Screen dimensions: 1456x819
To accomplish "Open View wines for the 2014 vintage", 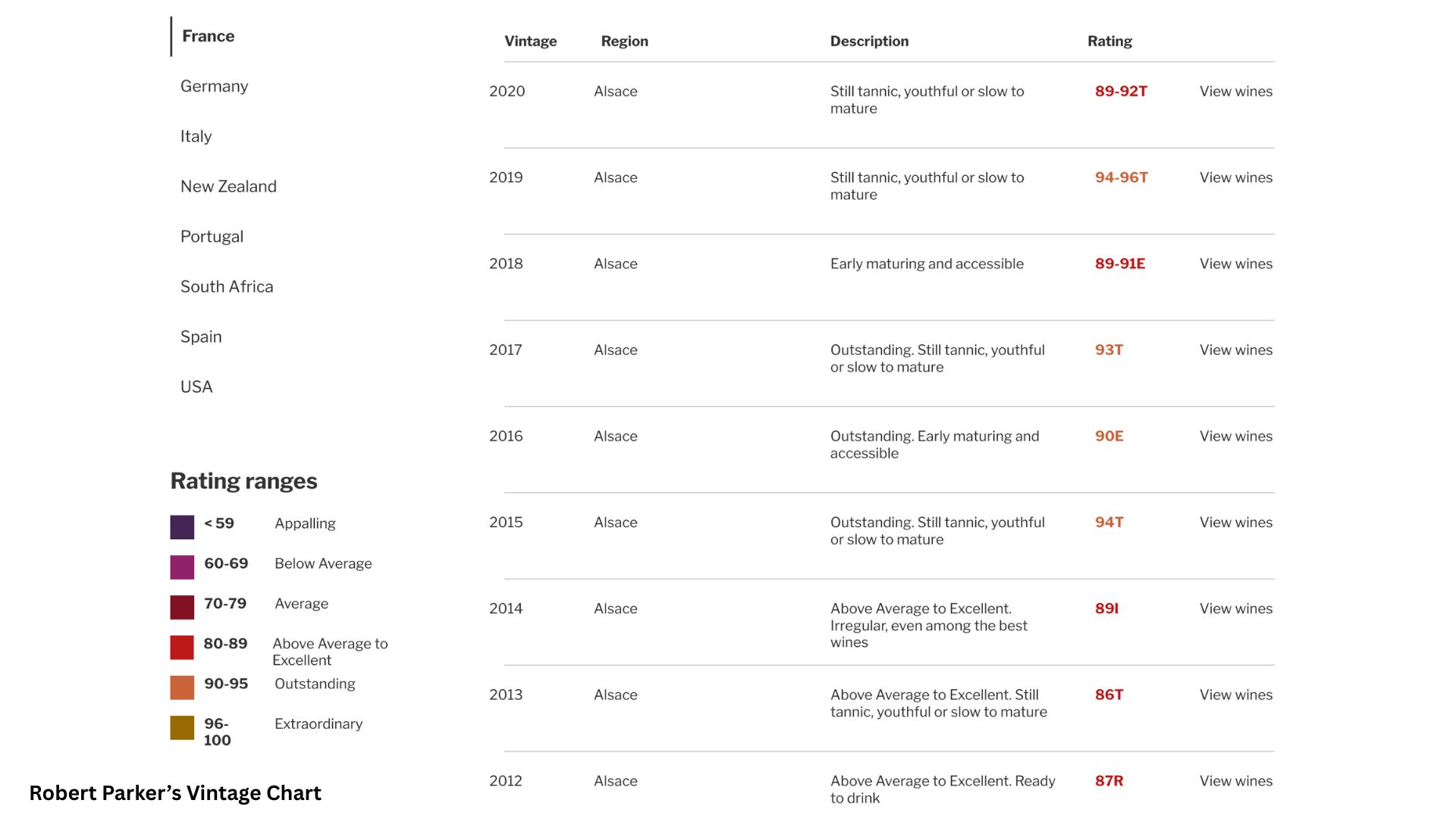I will click(1235, 608).
